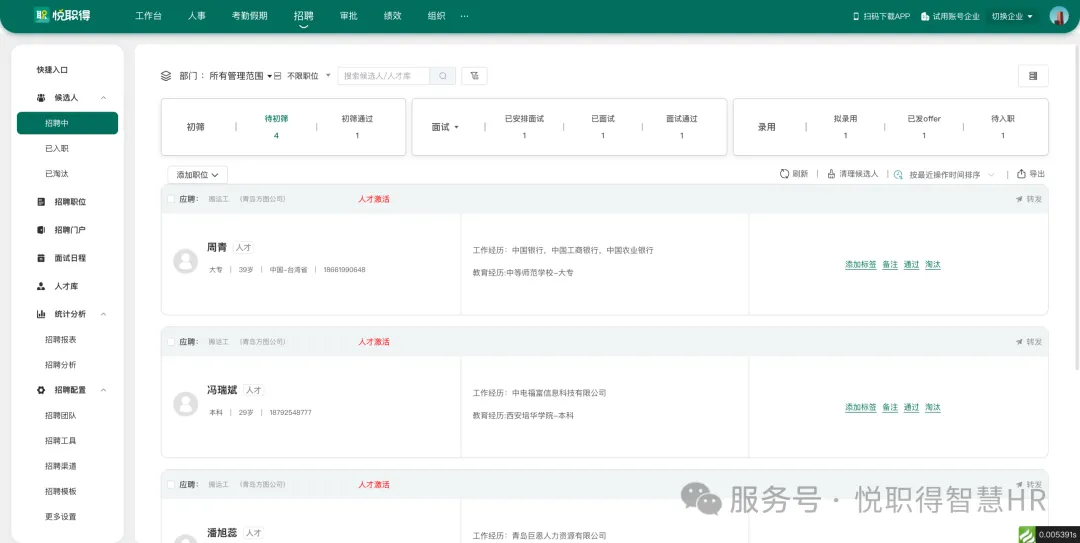Open the 审批 top menu
Viewport: 1080px width, 543px height.
[349, 16]
